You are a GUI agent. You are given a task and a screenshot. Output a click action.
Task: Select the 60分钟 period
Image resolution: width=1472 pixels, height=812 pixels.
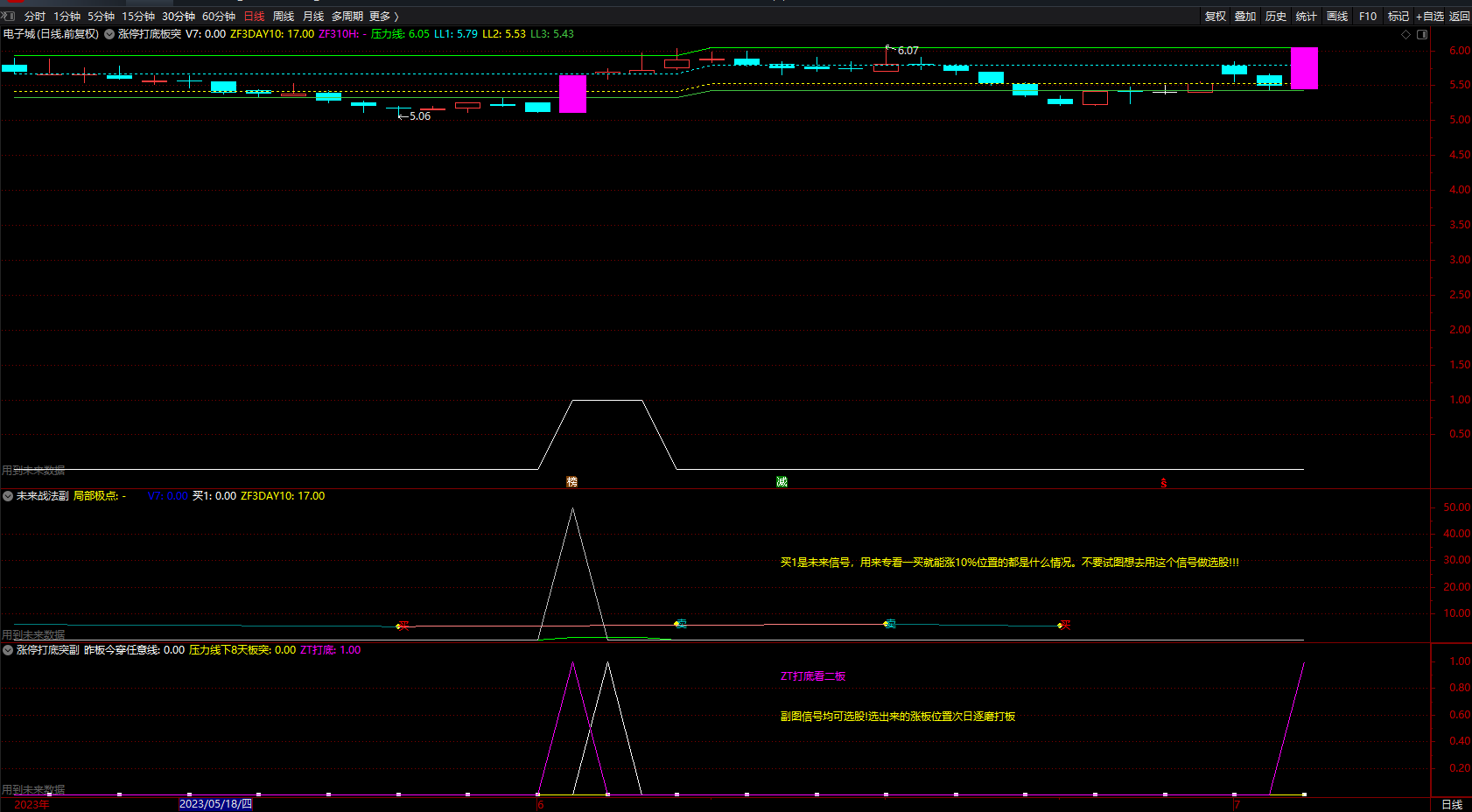point(219,17)
